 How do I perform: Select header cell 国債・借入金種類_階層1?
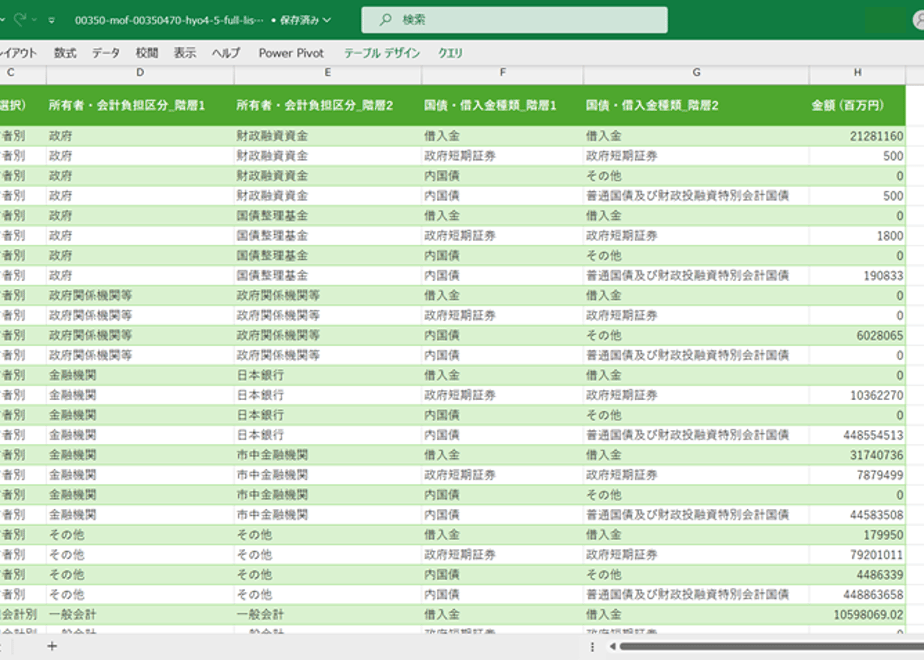point(503,105)
